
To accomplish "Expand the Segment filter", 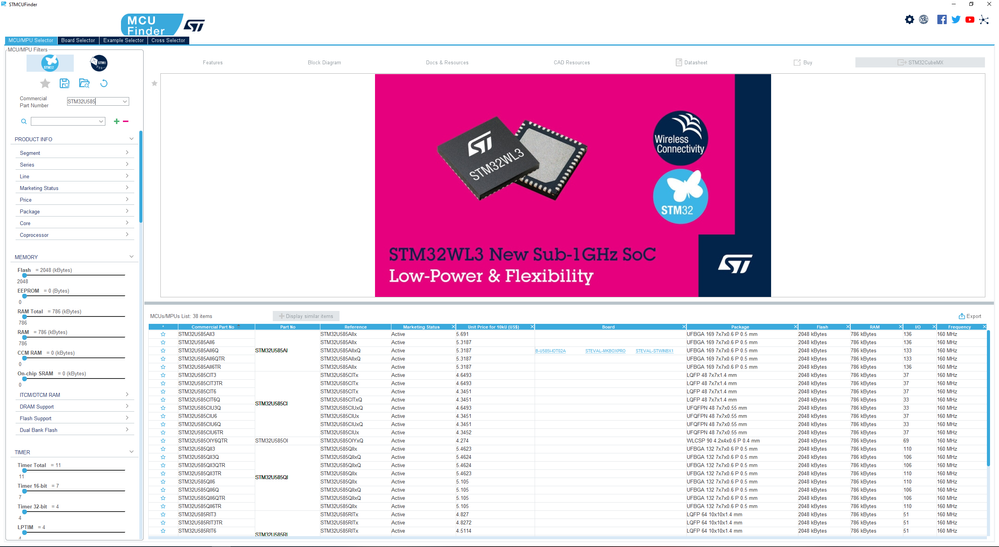I will coord(73,153).
